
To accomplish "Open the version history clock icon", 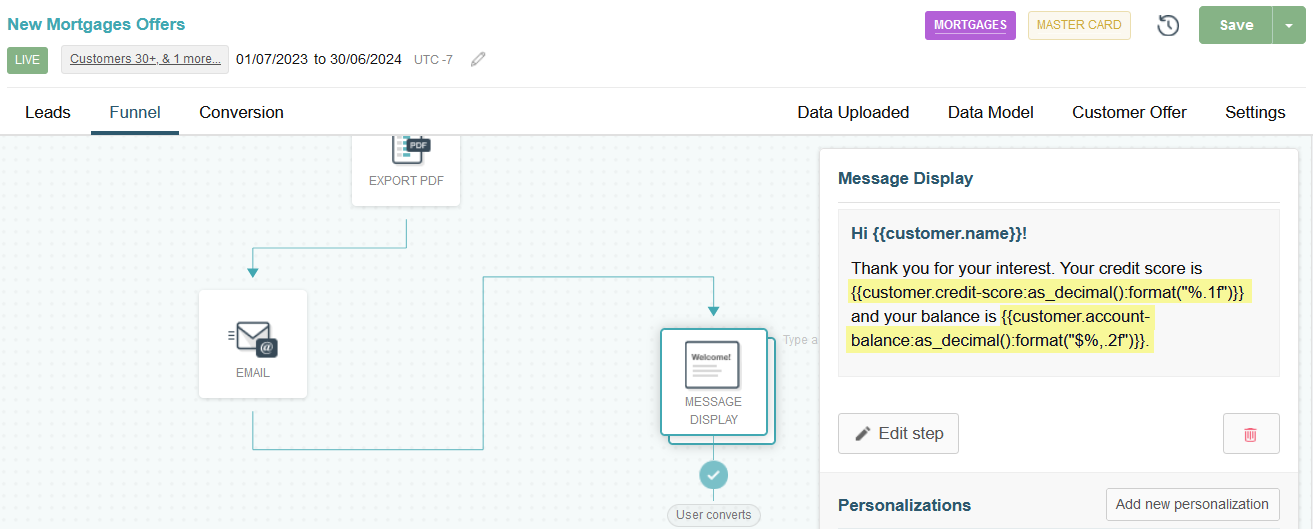I will tap(1168, 25).
